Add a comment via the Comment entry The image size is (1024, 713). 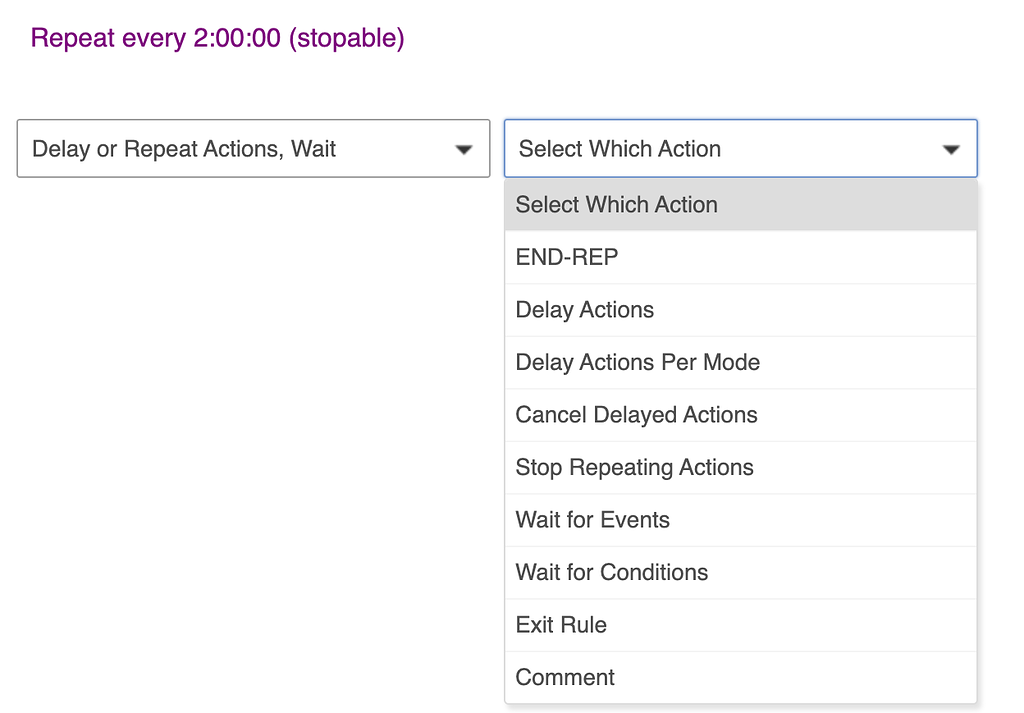click(566, 677)
